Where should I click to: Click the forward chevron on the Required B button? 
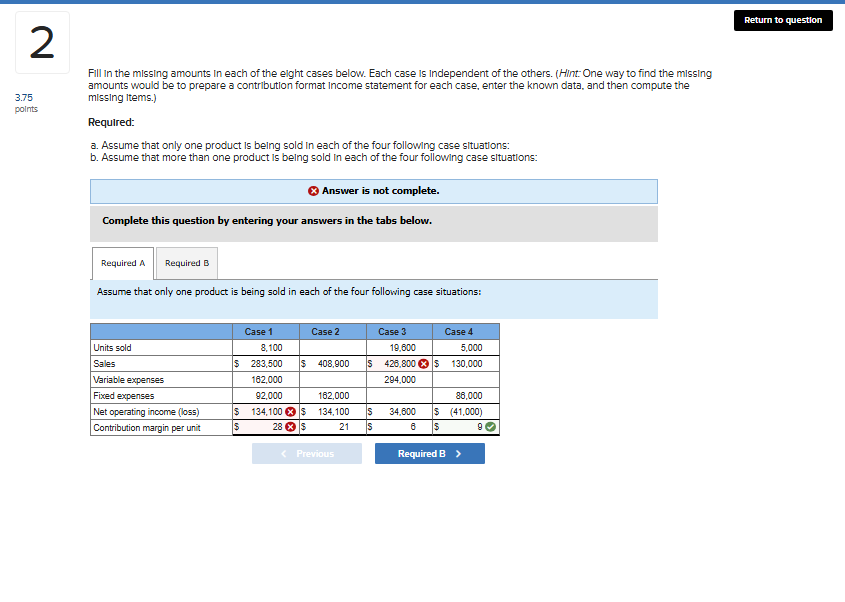pyautogui.click(x=460, y=453)
